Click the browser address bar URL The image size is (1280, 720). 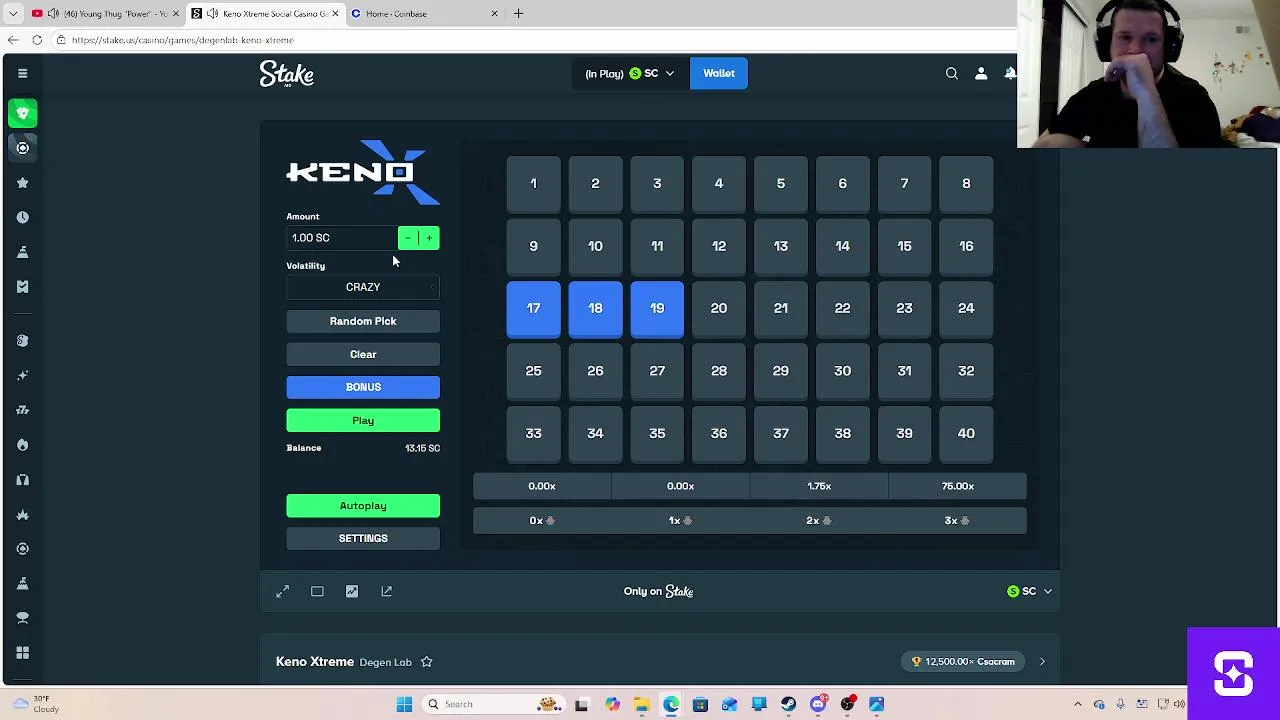183,40
